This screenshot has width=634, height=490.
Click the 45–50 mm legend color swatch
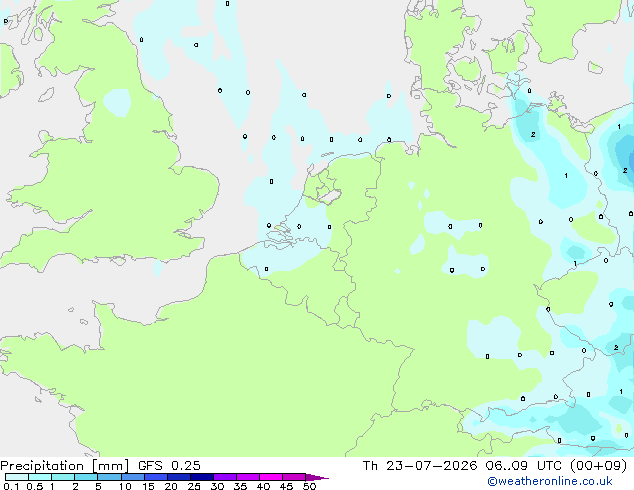coord(294,477)
